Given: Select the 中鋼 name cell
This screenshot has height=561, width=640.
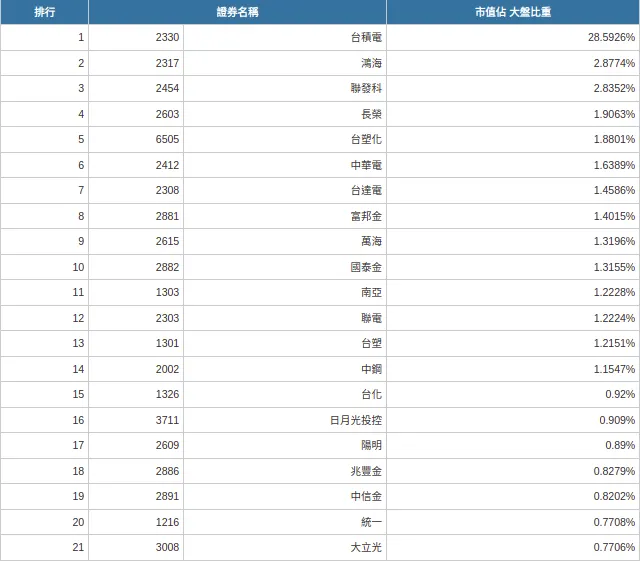Looking at the screenshot, I should [x=285, y=369].
